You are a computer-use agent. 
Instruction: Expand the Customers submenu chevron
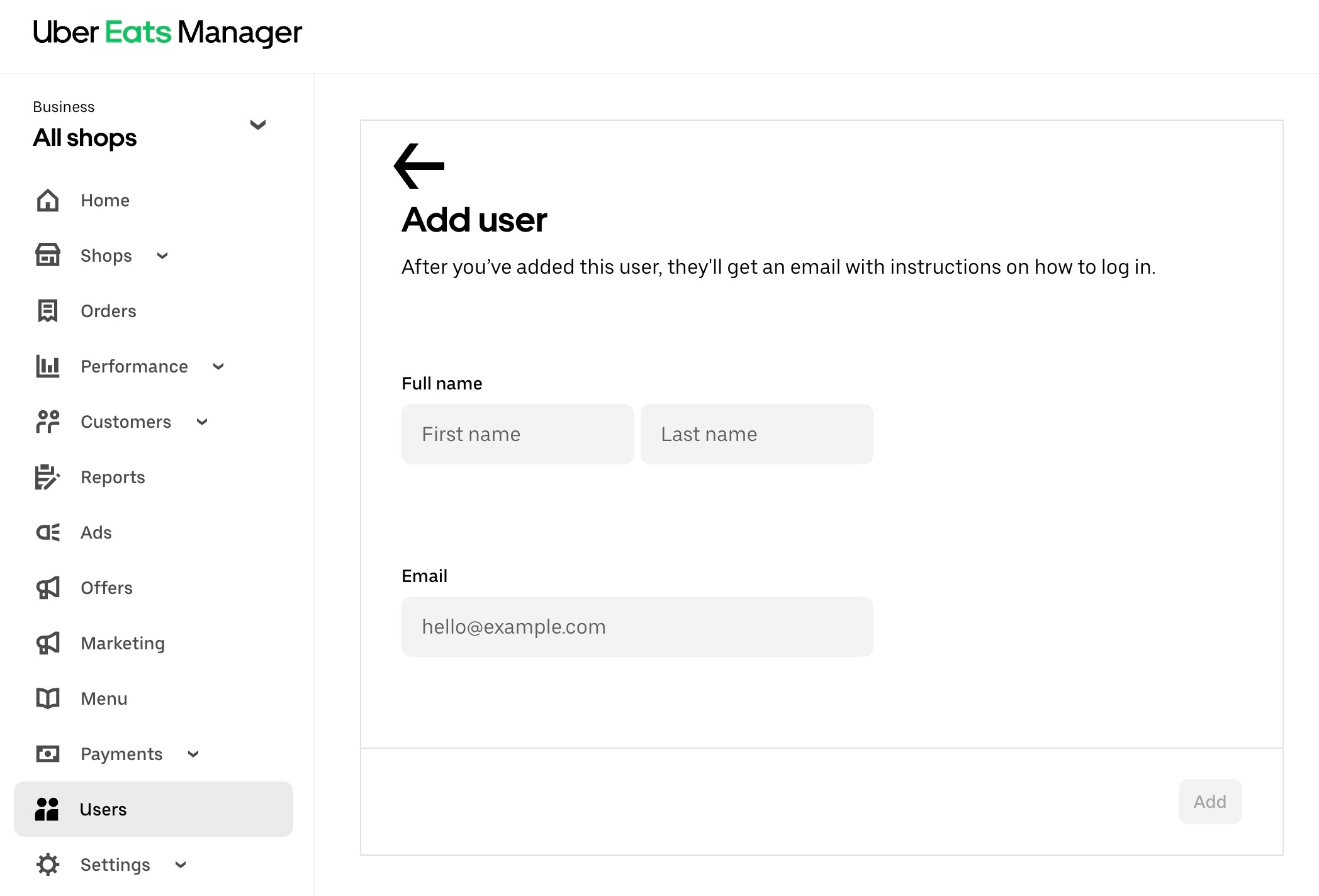(202, 422)
